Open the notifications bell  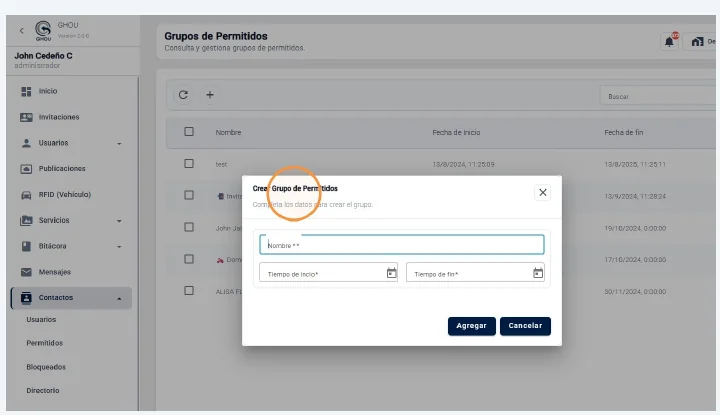pos(669,42)
